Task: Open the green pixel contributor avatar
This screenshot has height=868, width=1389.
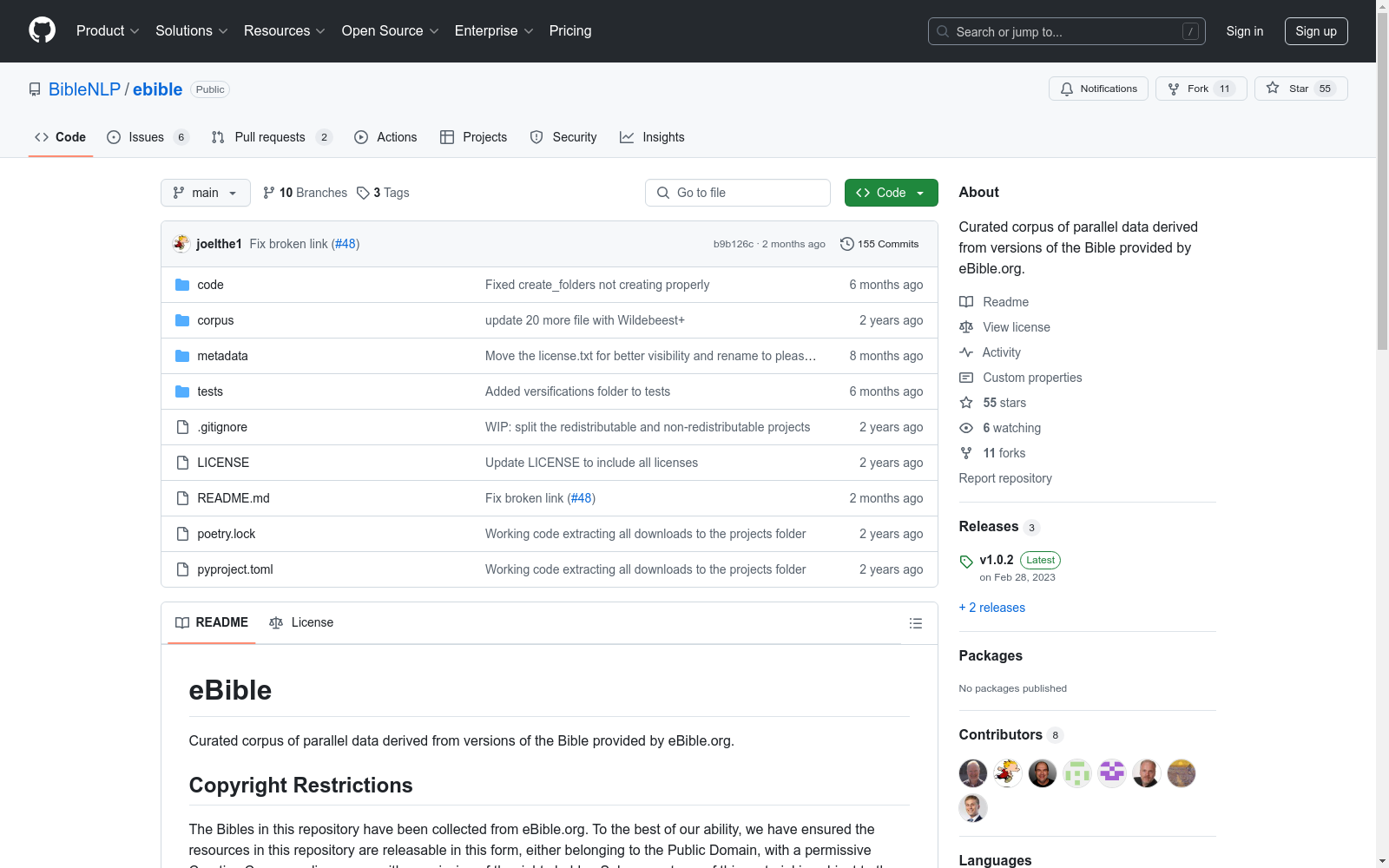Action: (x=1077, y=773)
